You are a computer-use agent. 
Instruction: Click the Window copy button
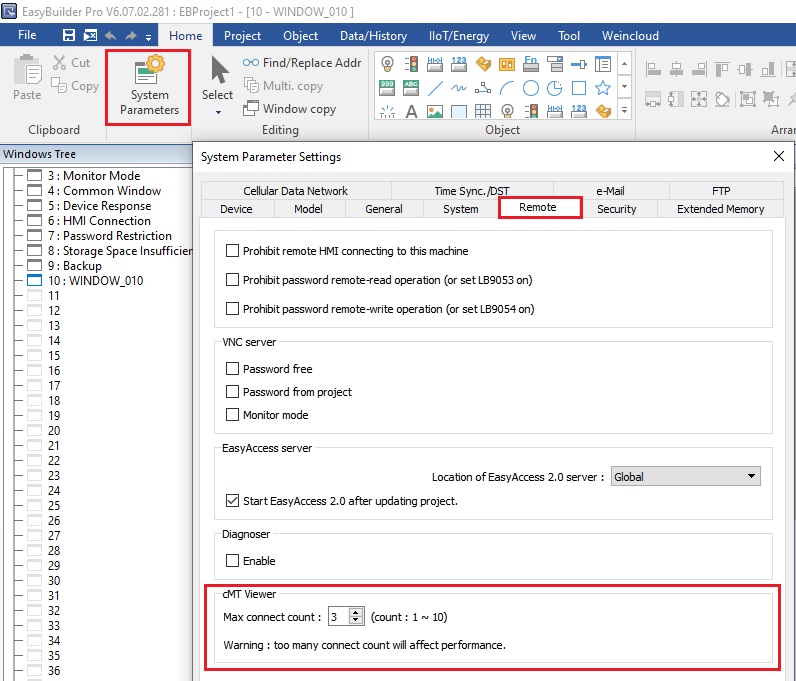(x=289, y=108)
